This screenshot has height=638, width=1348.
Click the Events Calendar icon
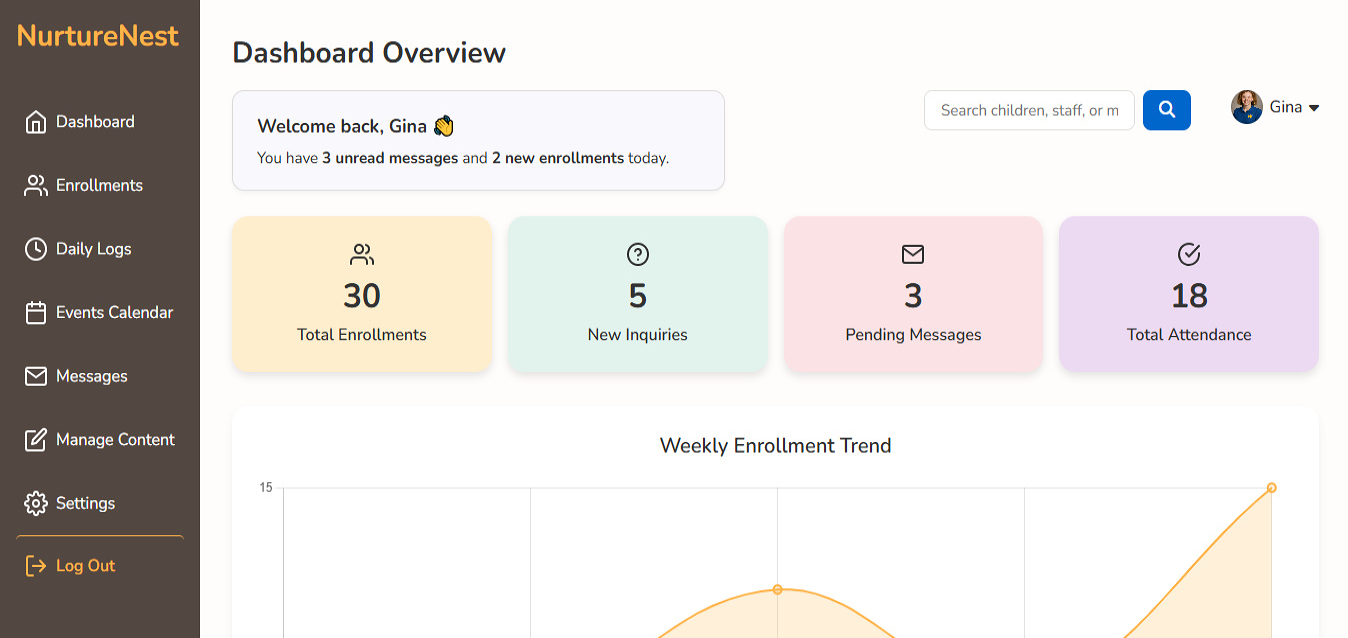tap(36, 312)
